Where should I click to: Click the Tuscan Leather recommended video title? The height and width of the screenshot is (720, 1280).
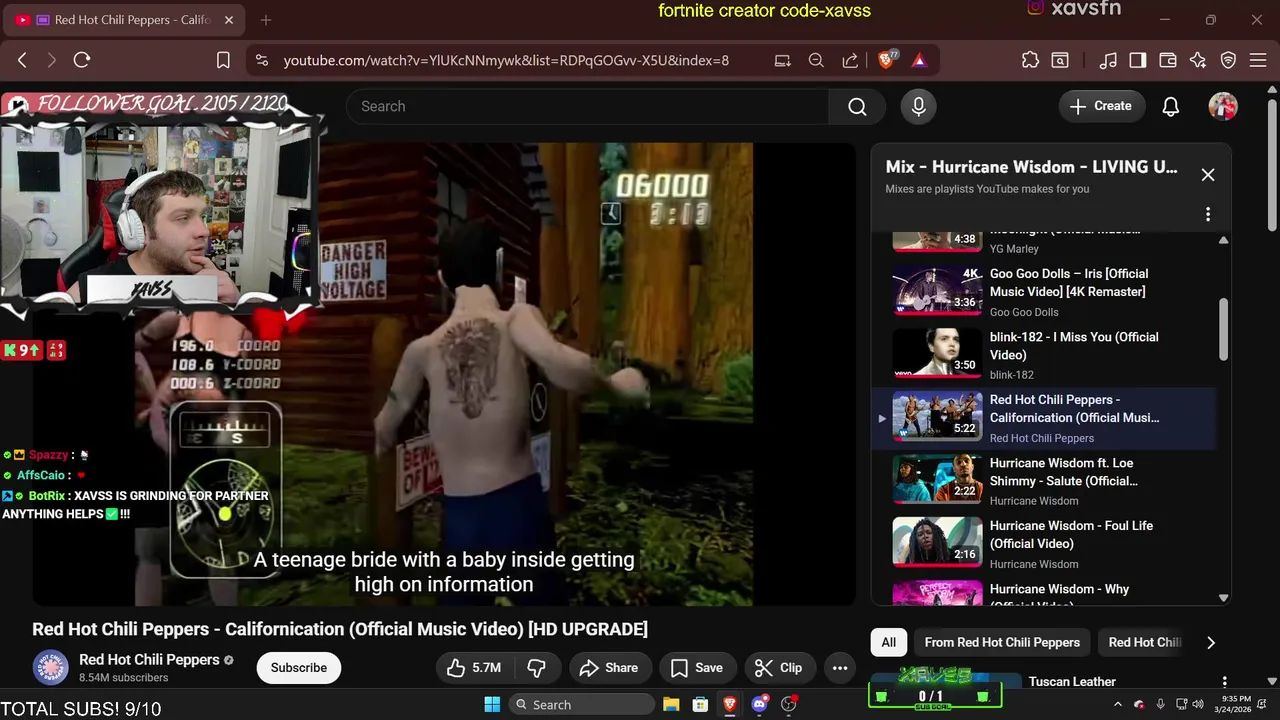(x=1072, y=682)
